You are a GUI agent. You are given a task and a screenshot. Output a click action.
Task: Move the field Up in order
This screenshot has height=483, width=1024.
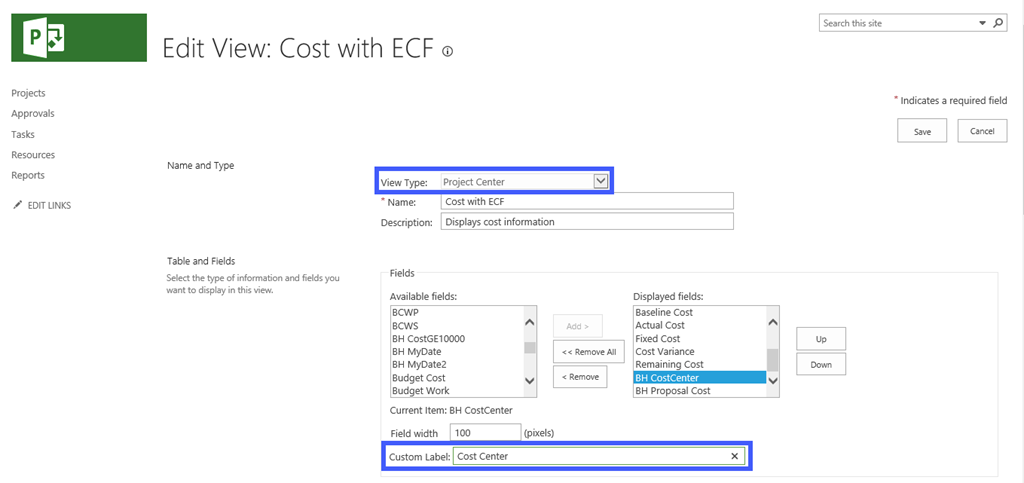click(820, 339)
